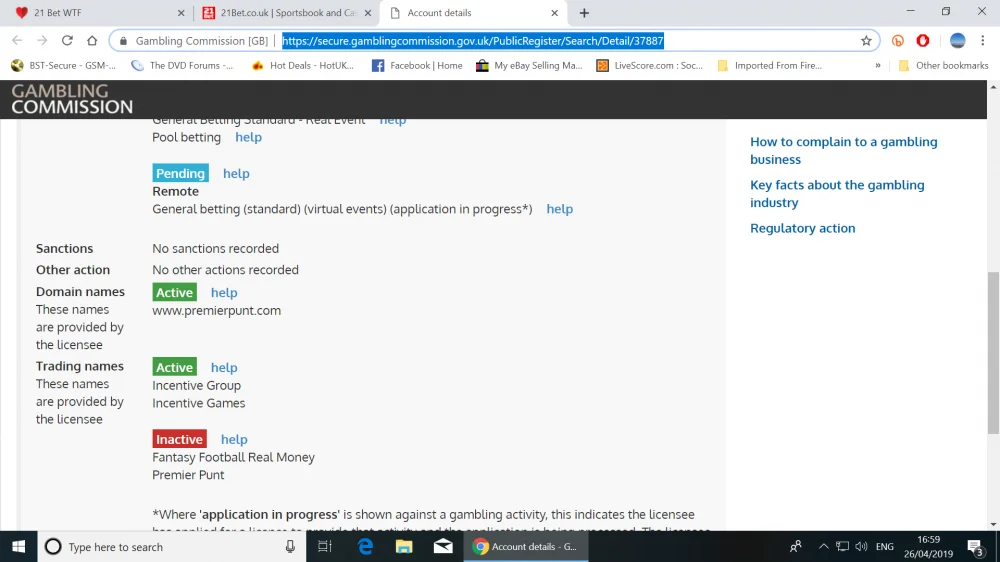Click scrollbar down arrow
The width and height of the screenshot is (1000, 562).
[993, 524]
